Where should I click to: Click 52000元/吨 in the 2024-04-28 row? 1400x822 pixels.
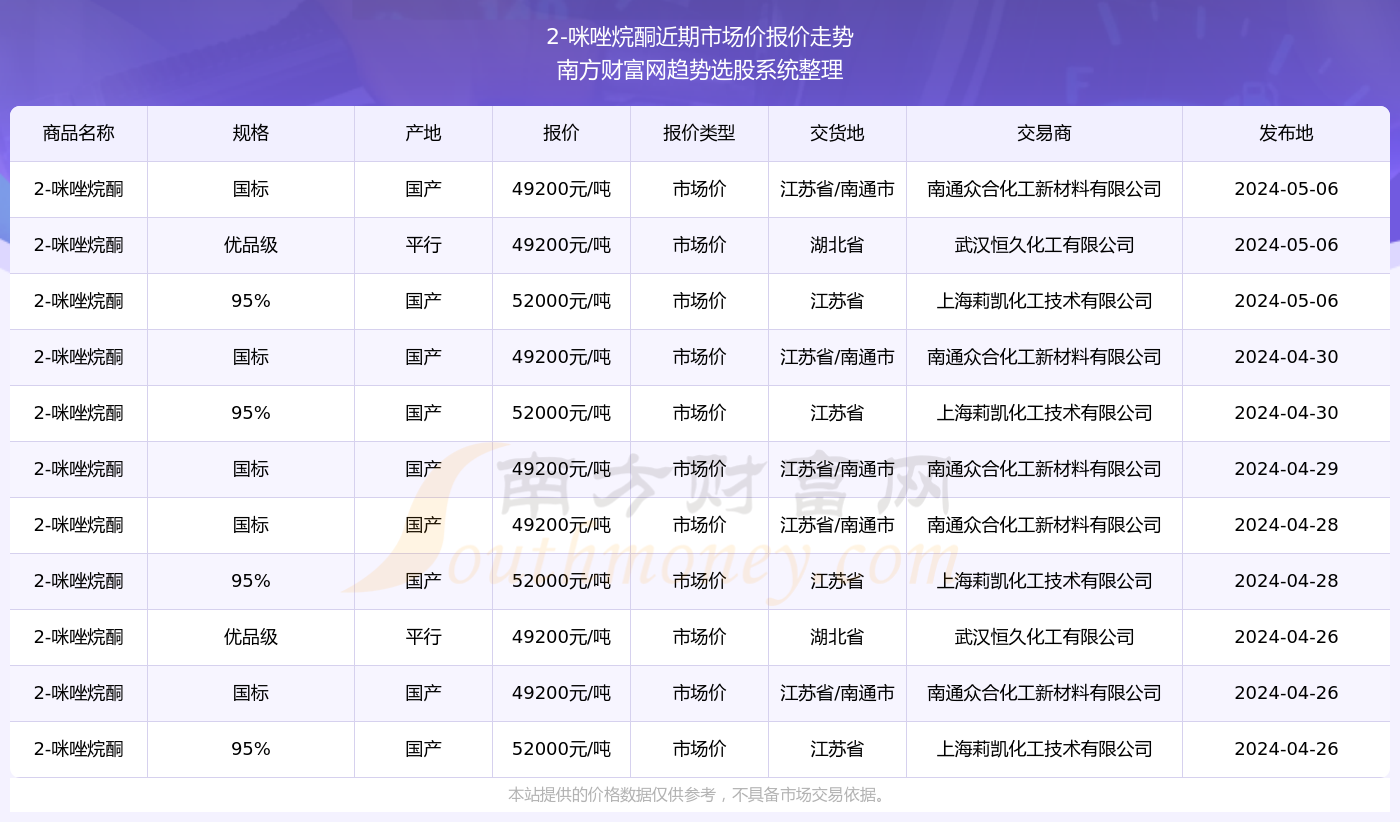click(x=561, y=581)
